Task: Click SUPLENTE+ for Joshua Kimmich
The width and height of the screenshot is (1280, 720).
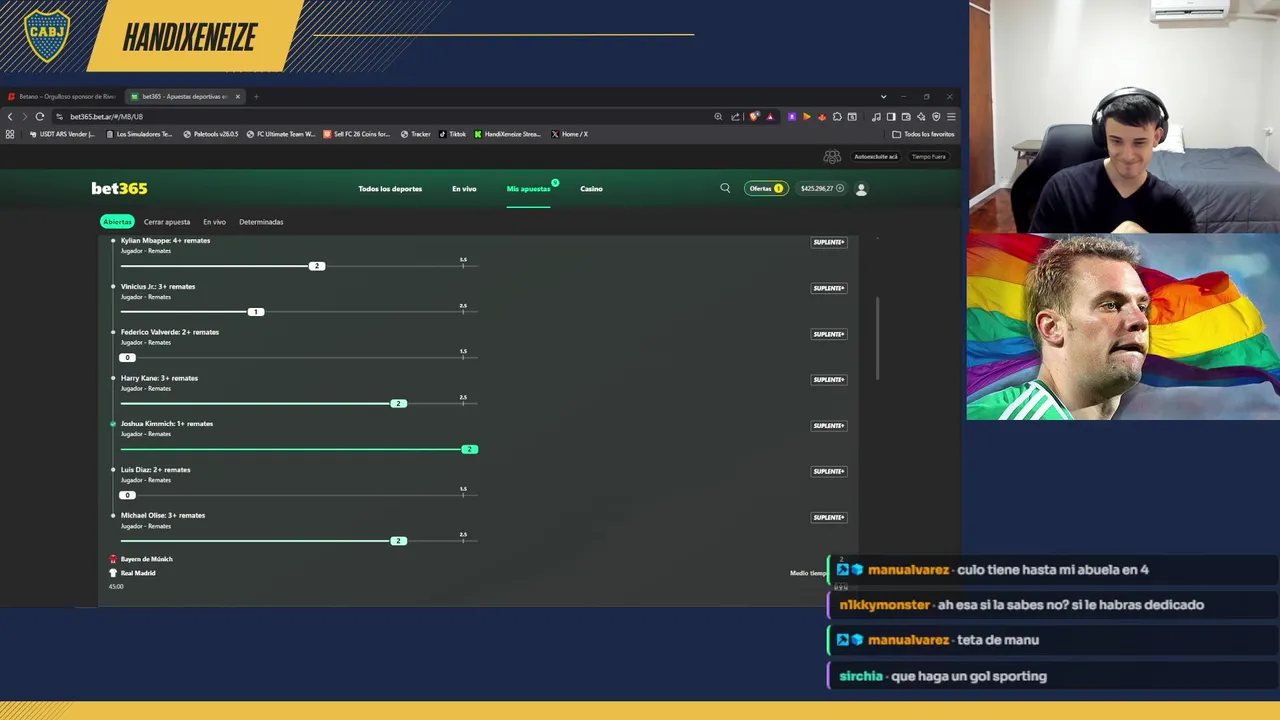Action: click(x=828, y=426)
